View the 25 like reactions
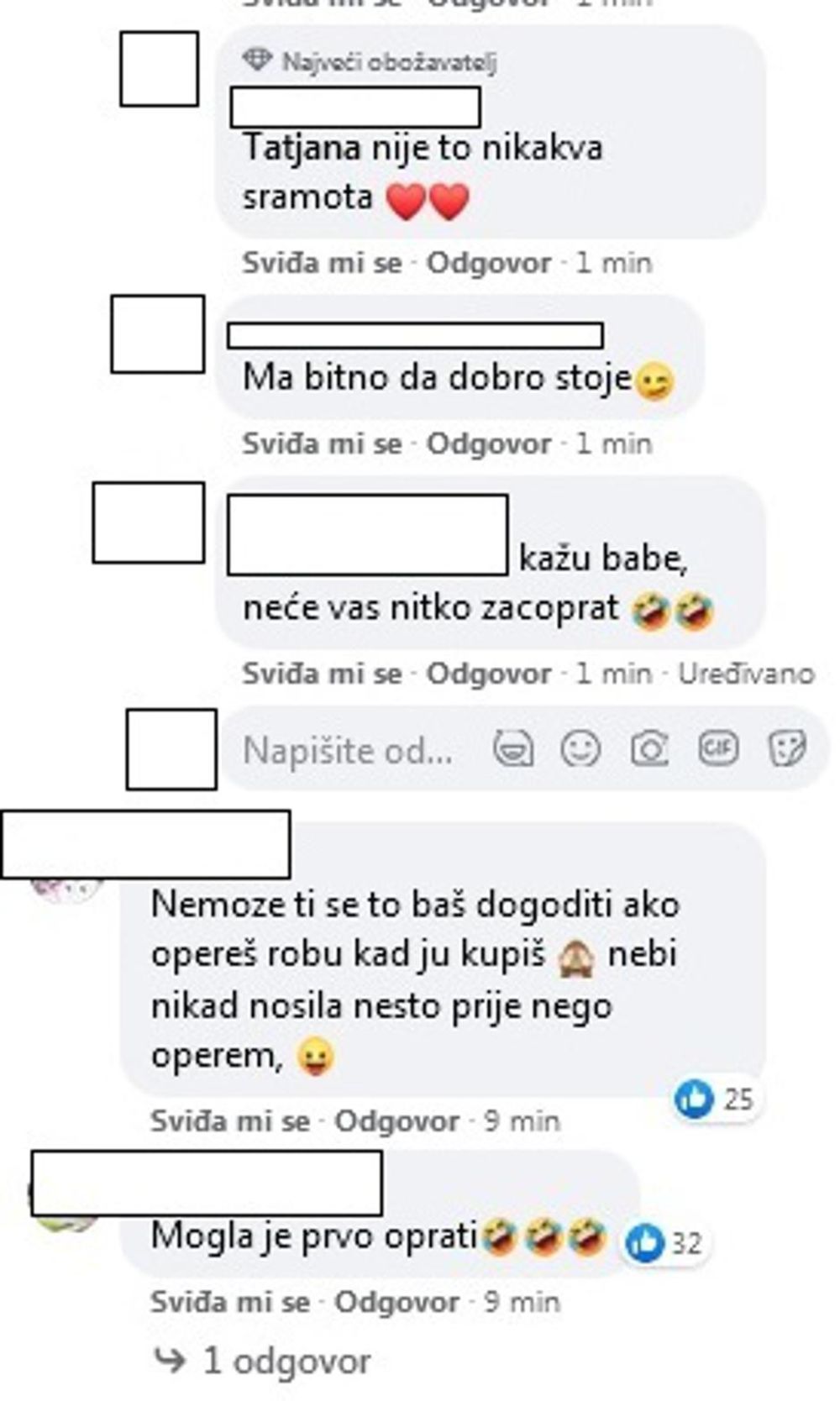Image resolution: width=840 pixels, height=1401 pixels. pyautogui.click(x=717, y=1099)
